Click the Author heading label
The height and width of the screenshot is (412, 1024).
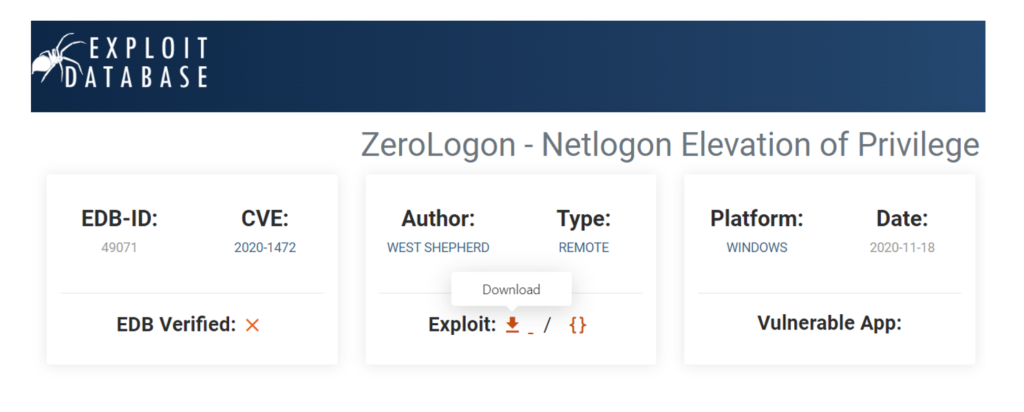pos(438,219)
